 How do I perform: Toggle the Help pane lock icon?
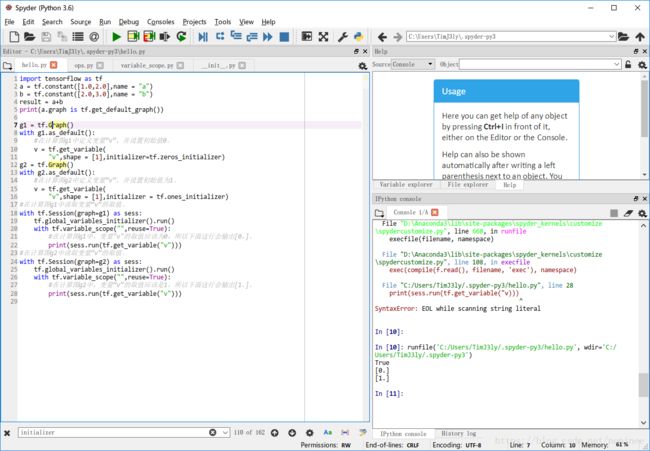[x=628, y=65]
